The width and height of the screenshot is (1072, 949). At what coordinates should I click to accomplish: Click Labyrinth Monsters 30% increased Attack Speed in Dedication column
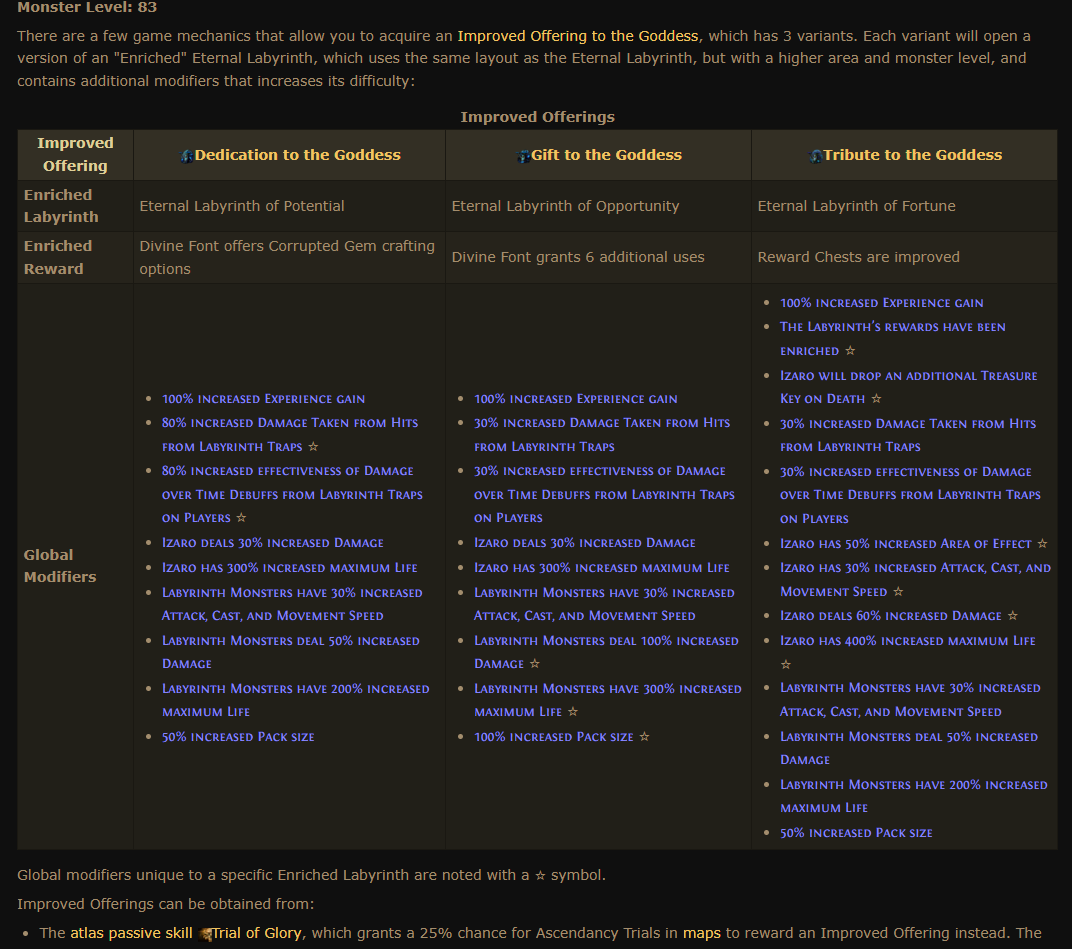pos(292,604)
